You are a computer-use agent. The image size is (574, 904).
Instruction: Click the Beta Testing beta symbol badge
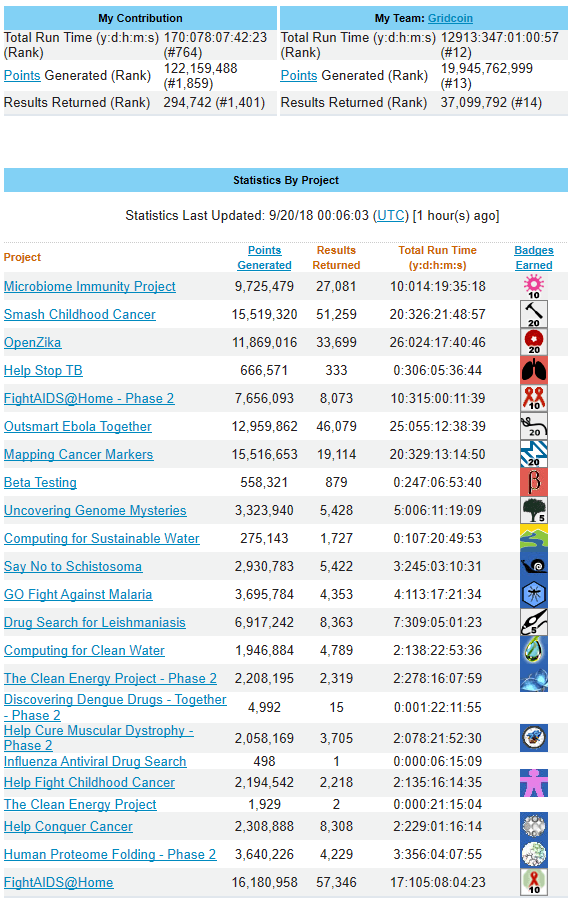(x=534, y=482)
